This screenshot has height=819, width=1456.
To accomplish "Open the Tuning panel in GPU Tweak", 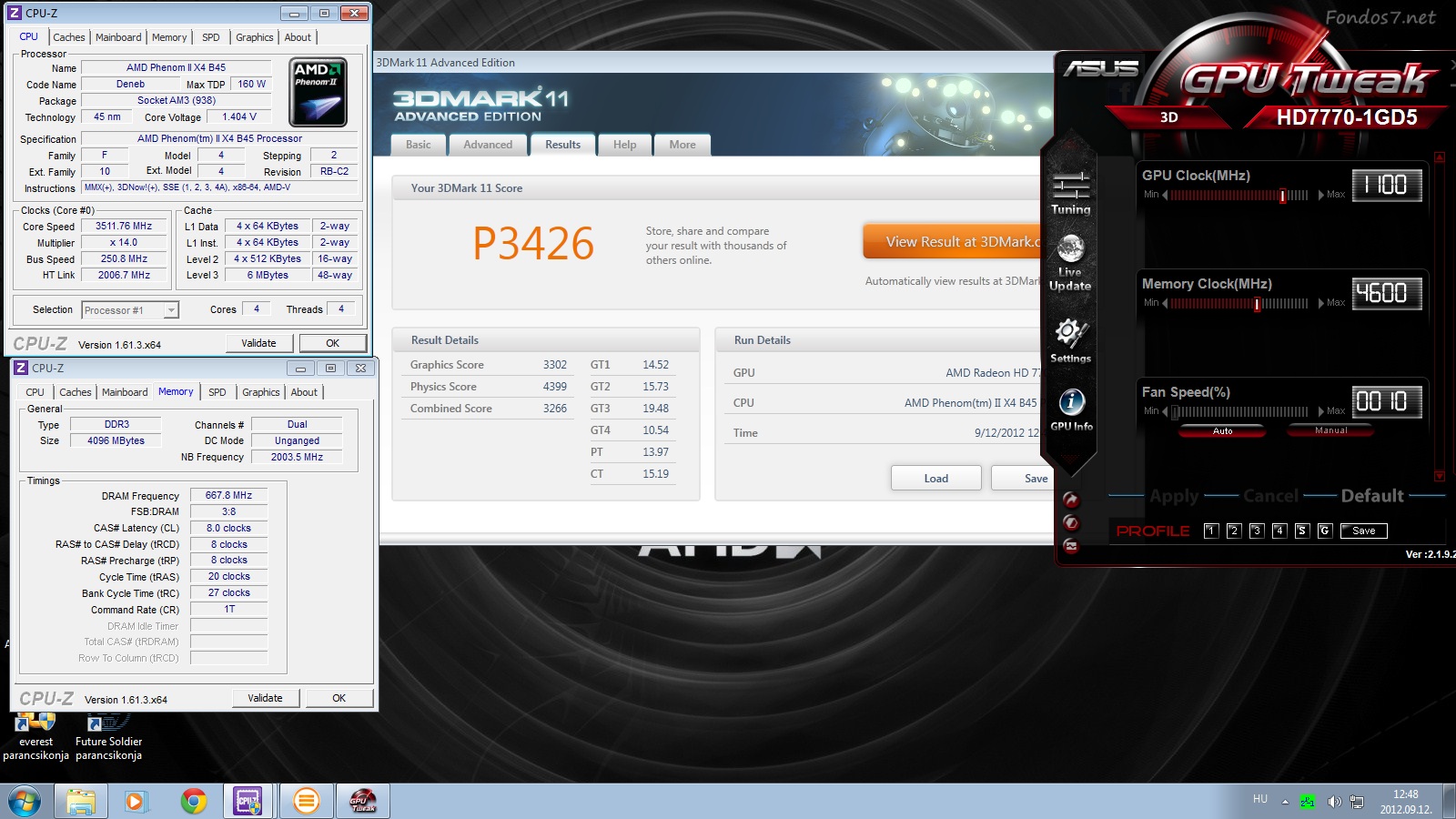I will click(x=1070, y=193).
